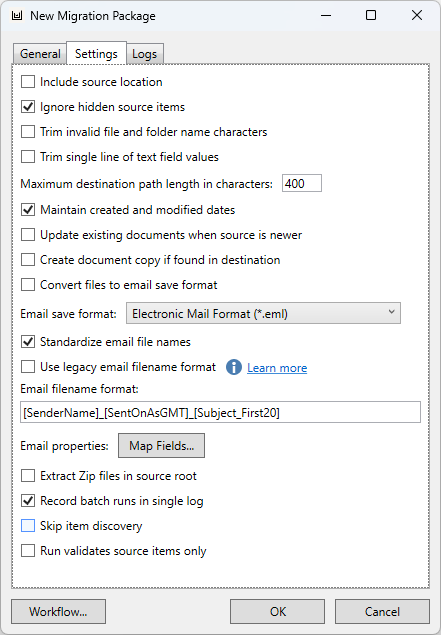Check Trim single line of text field values
This screenshot has height=635, width=441.
click(x=28, y=157)
